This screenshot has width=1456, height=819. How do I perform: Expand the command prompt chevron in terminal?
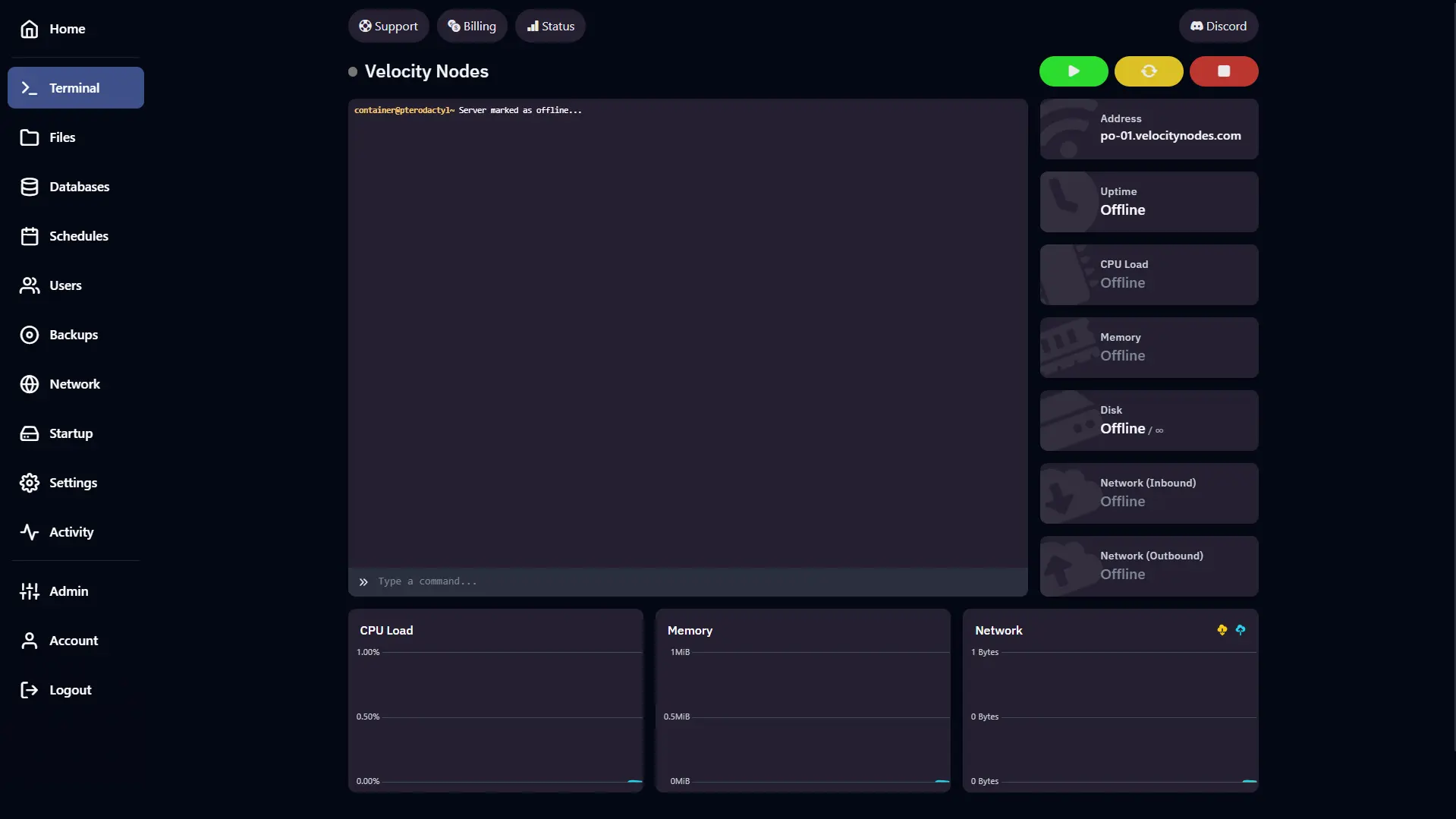tap(363, 581)
